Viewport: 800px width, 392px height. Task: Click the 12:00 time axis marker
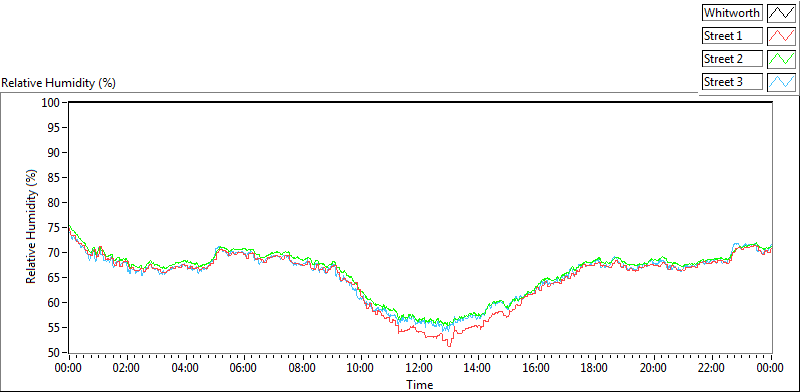click(420, 369)
